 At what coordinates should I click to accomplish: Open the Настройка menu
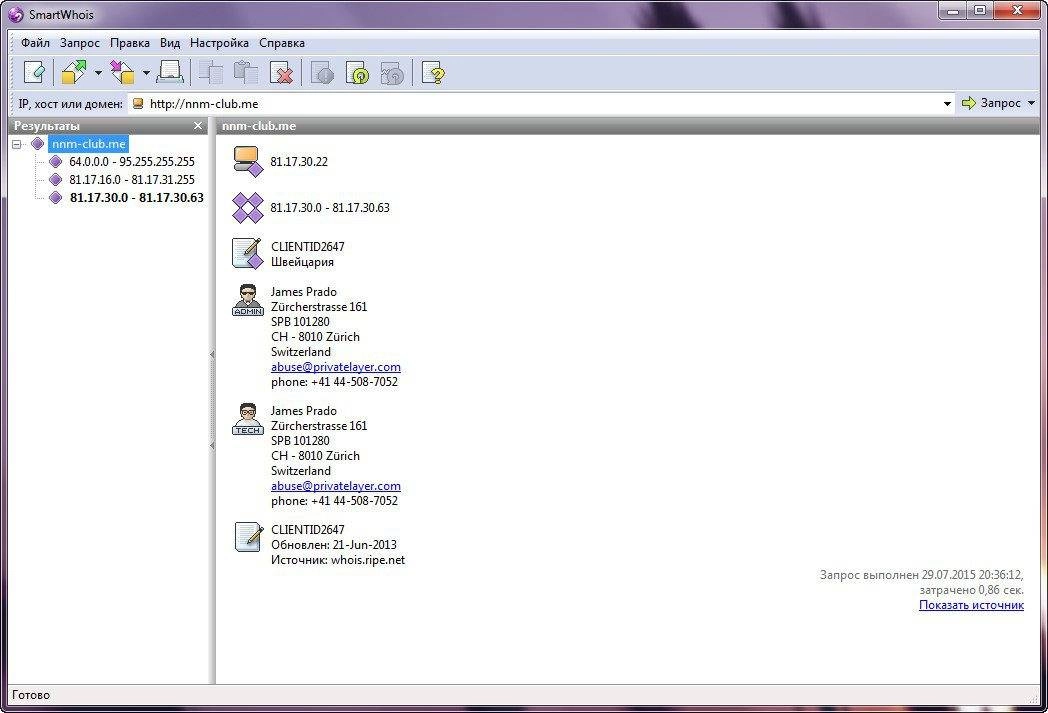click(x=219, y=43)
